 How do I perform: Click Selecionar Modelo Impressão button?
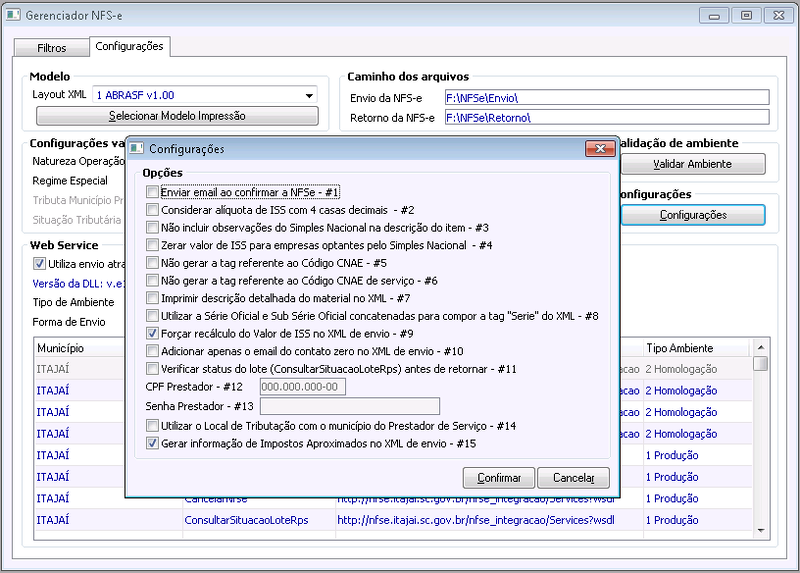coord(177,116)
